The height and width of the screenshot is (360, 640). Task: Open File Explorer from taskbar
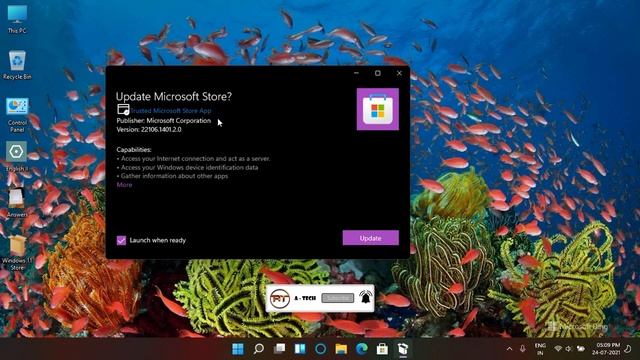click(341, 349)
